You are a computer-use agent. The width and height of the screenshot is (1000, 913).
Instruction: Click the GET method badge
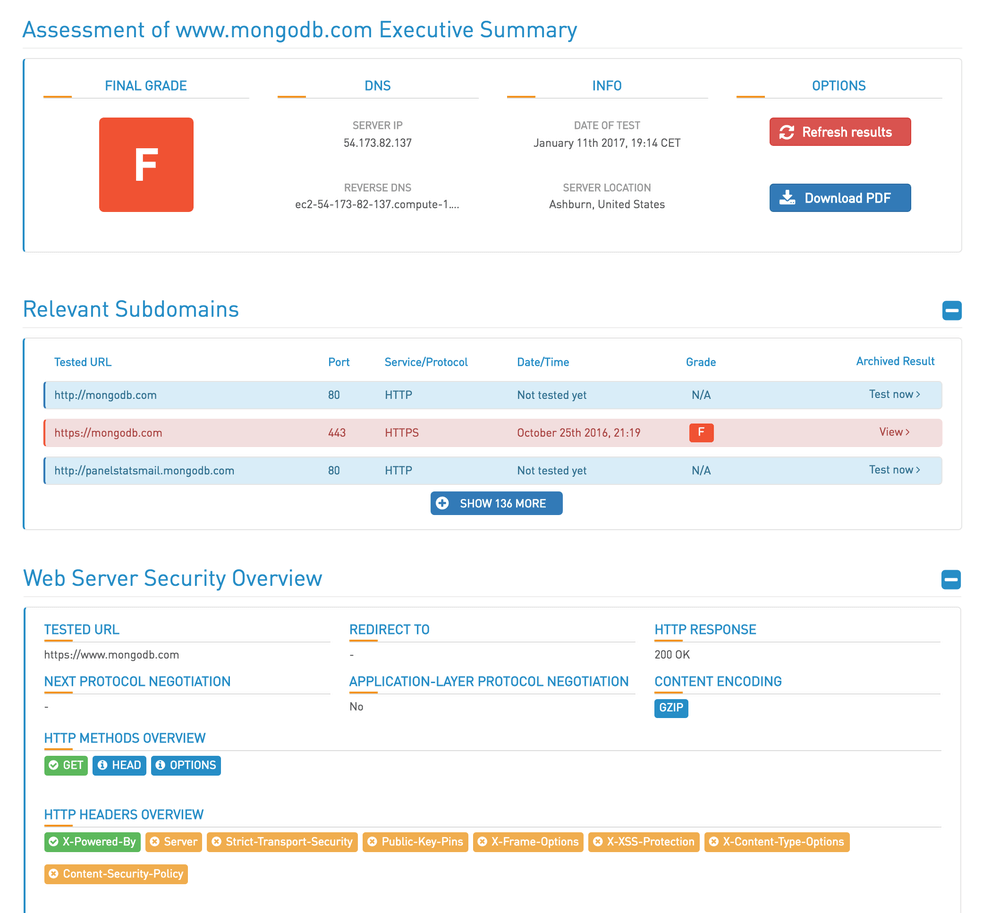point(66,765)
